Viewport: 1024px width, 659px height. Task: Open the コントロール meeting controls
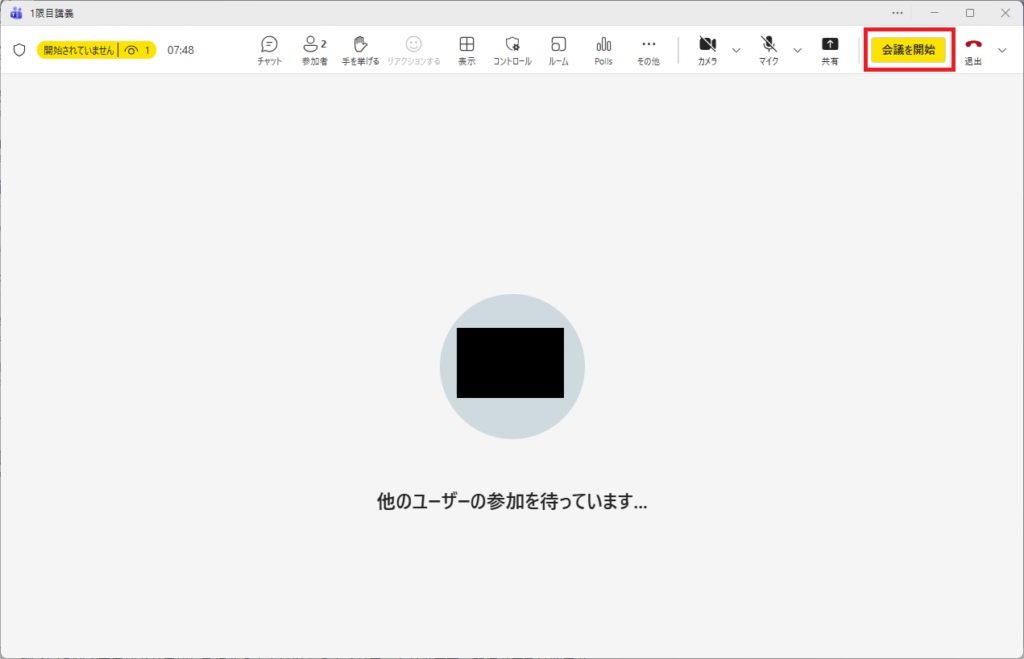pyautogui.click(x=512, y=49)
